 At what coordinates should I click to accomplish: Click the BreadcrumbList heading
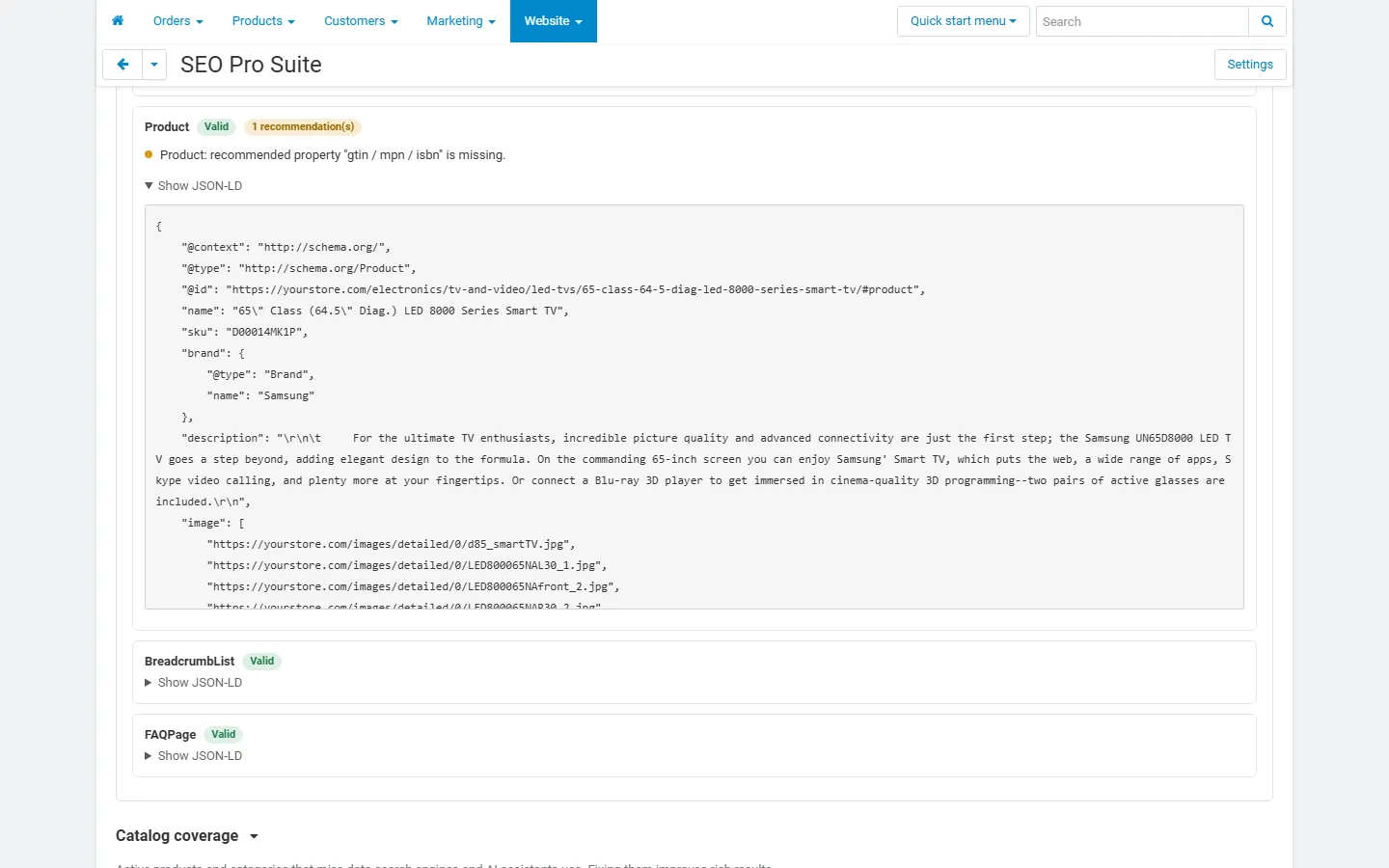(x=189, y=662)
